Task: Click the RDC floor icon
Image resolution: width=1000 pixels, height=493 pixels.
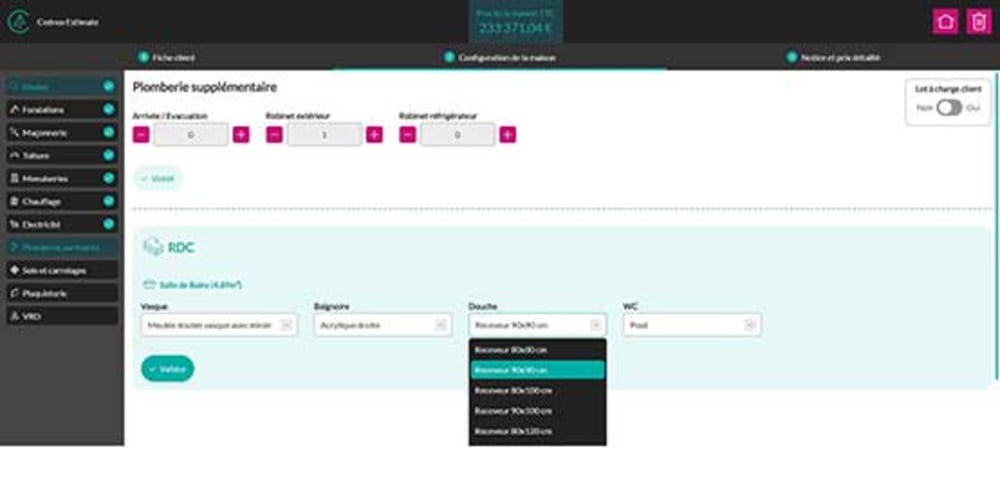Action: [153, 247]
